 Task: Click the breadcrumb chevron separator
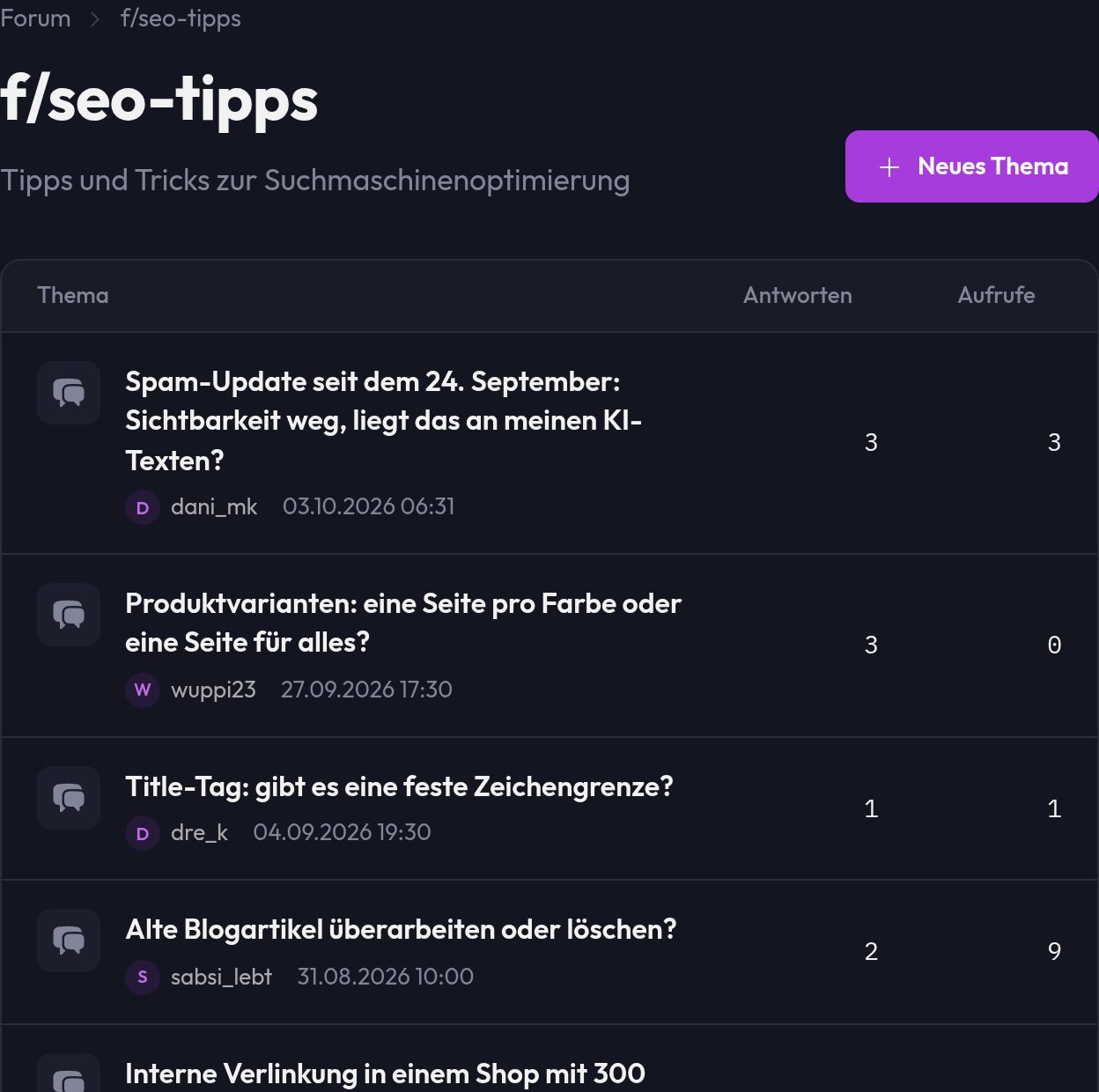coord(96,18)
